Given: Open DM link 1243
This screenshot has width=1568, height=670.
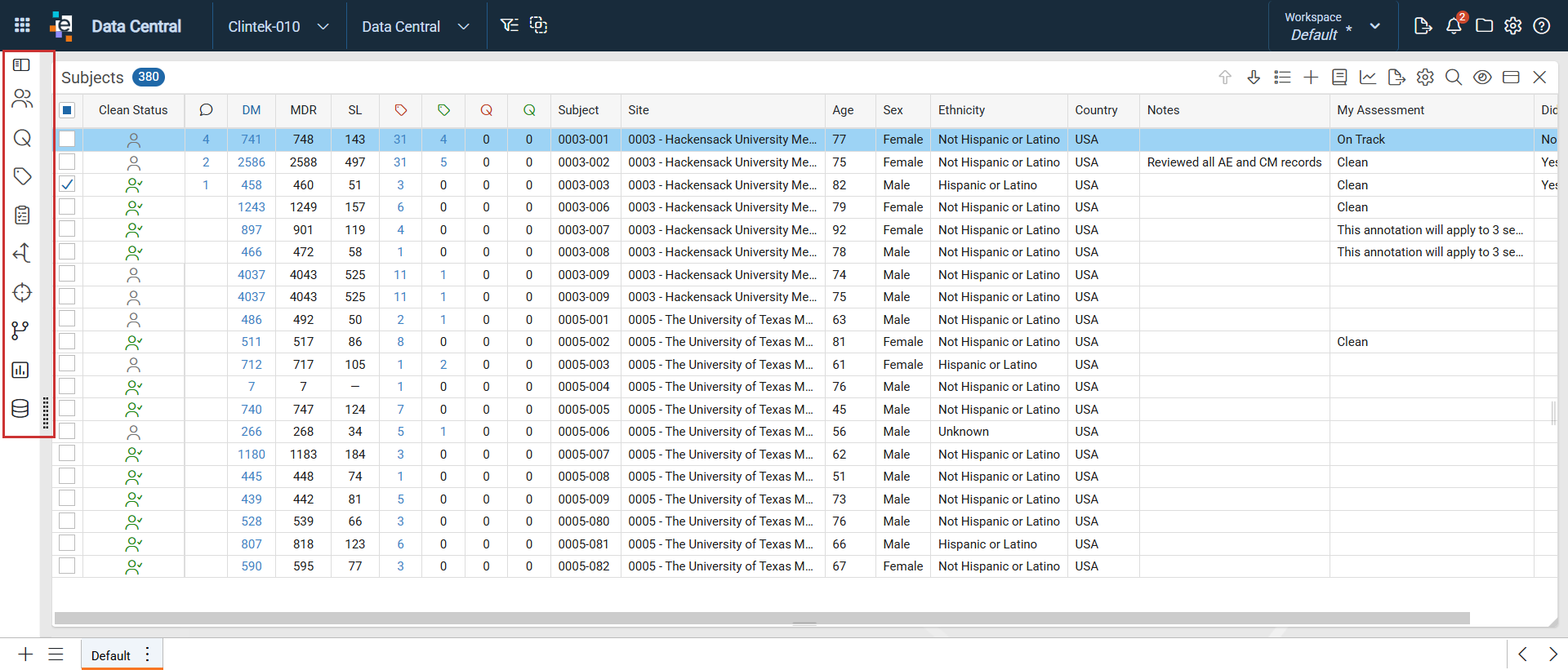Looking at the screenshot, I should [252, 207].
